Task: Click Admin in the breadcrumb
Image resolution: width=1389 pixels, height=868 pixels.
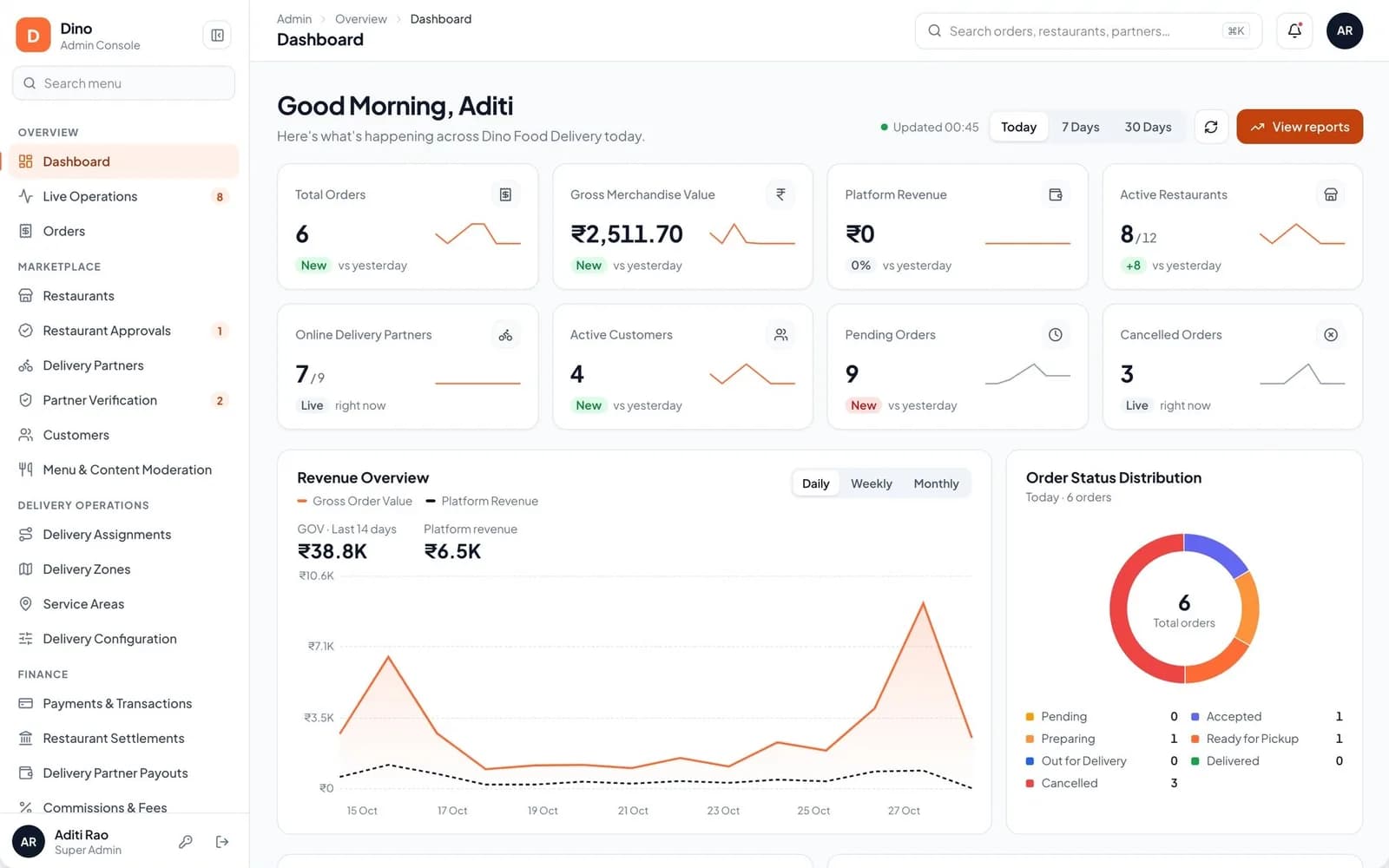Action: pos(294,19)
